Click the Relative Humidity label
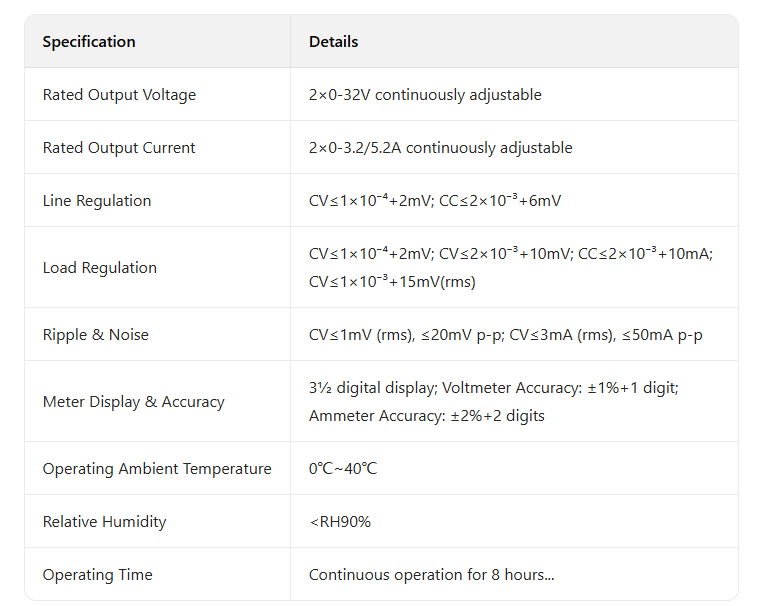The image size is (760, 606). coord(104,522)
